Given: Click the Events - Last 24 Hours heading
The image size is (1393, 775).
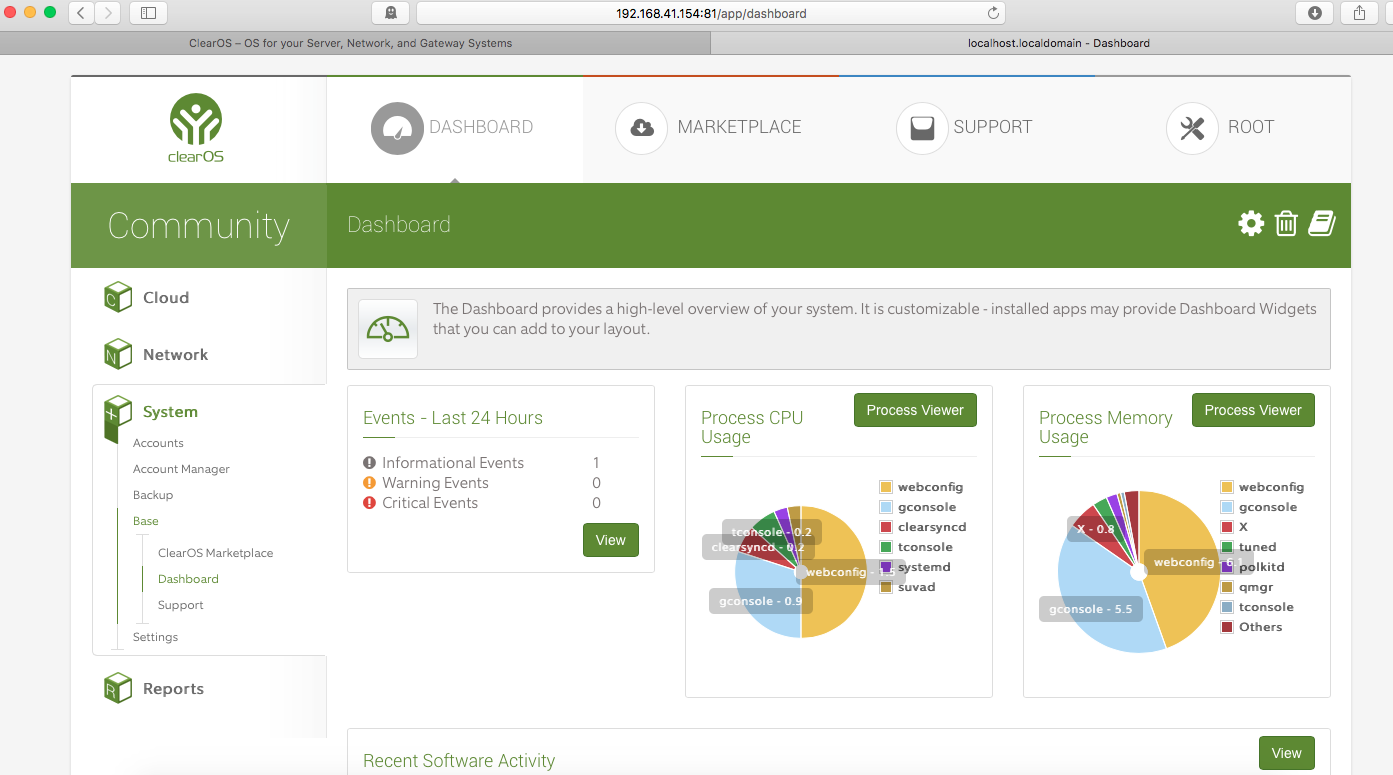Looking at the screenshot, I should [x=453, y=418].
